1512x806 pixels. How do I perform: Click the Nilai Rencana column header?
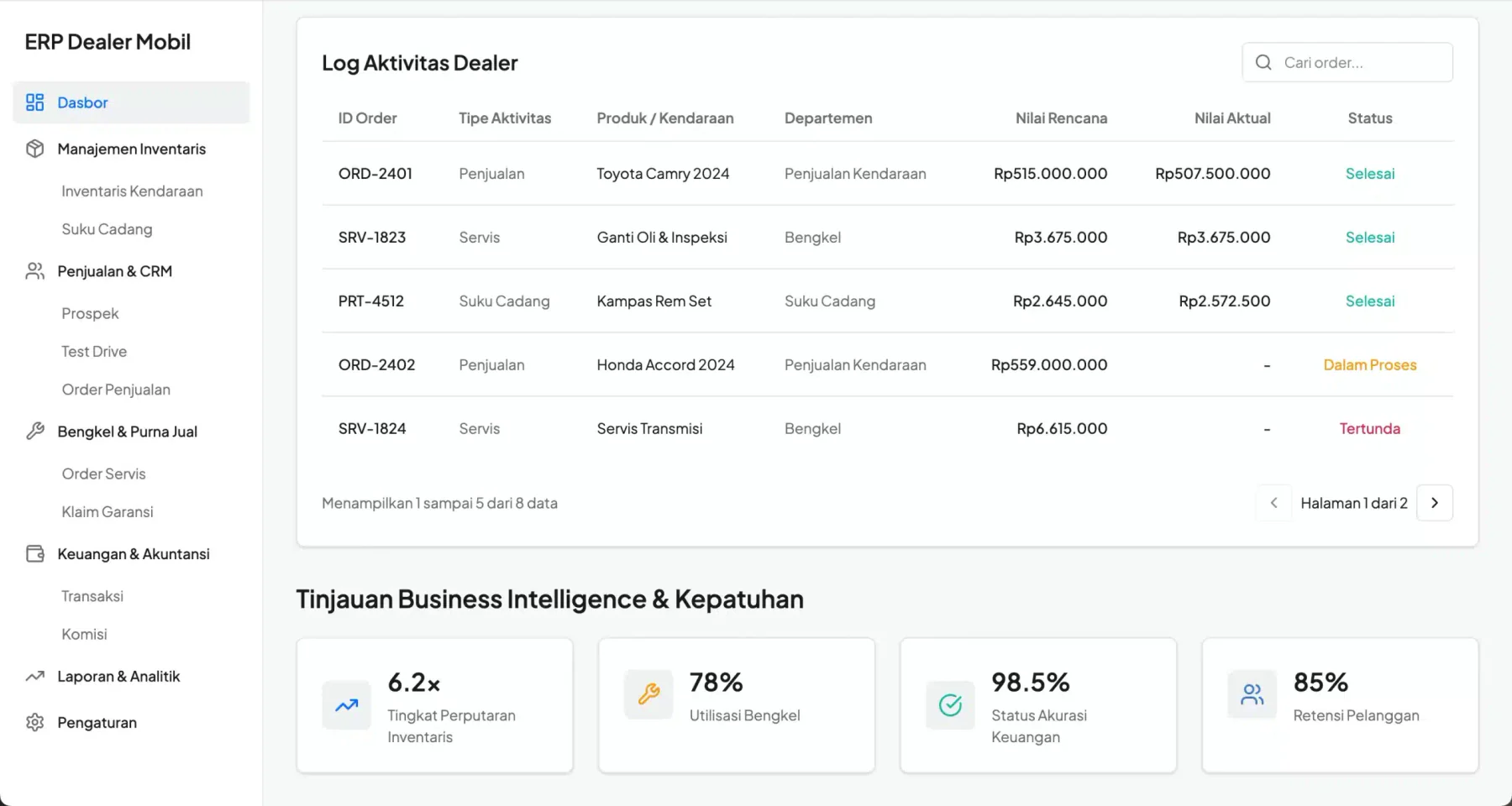click(1061, 118)
